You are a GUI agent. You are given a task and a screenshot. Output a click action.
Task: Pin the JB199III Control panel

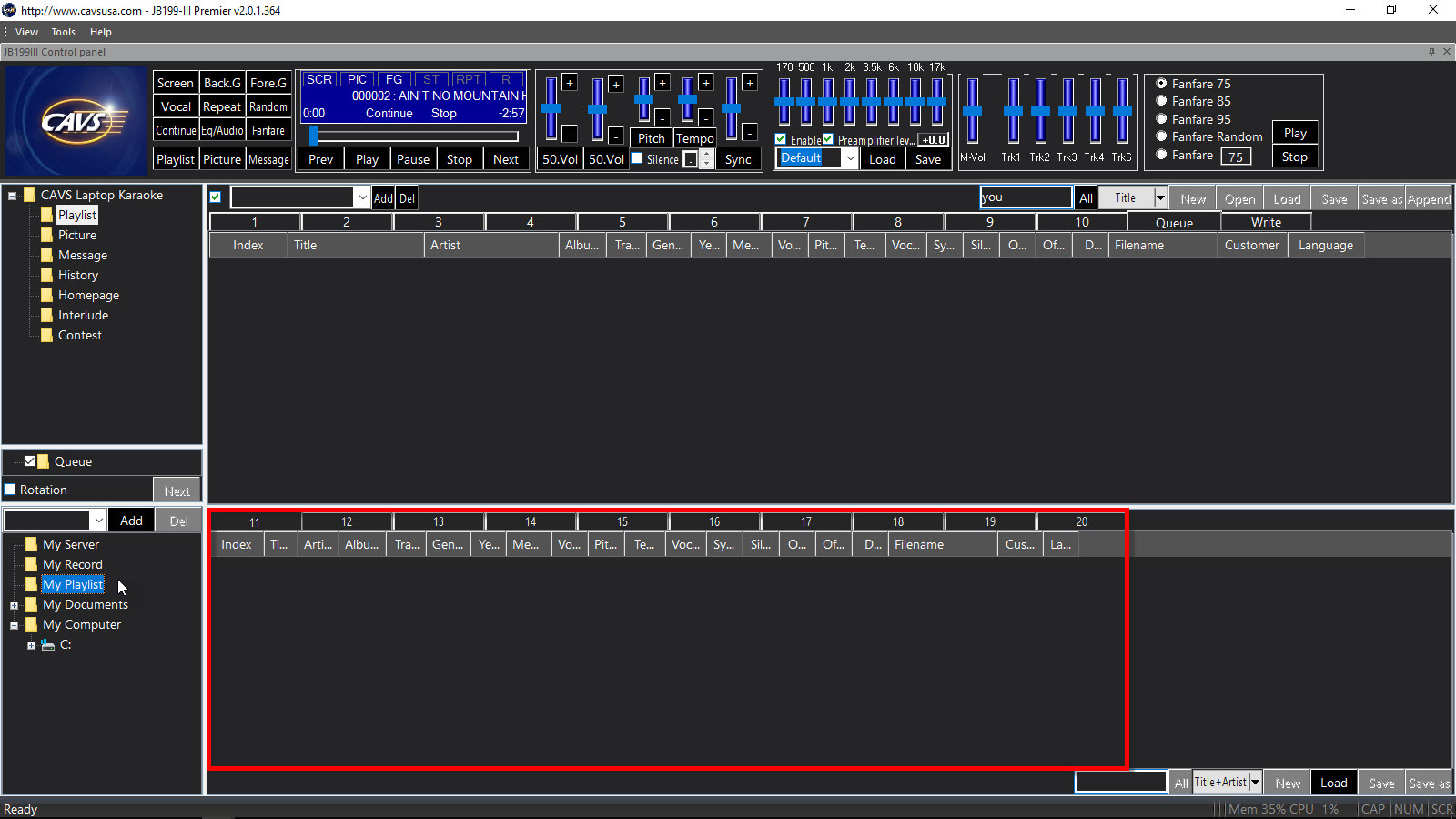pos(1431,52)
